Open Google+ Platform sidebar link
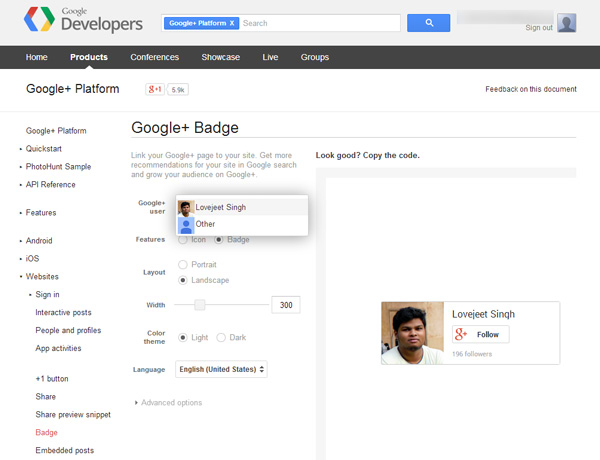Screen dimensions: 600x460 [56, 131]
